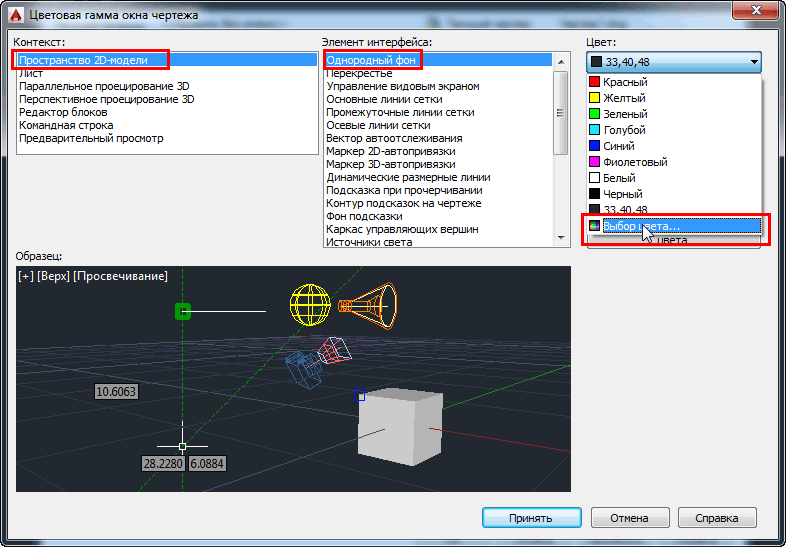Click the orange spotlight glyph in preview
Screen dimensions: 786x547
pyautogui.click(x=367, y=305)
